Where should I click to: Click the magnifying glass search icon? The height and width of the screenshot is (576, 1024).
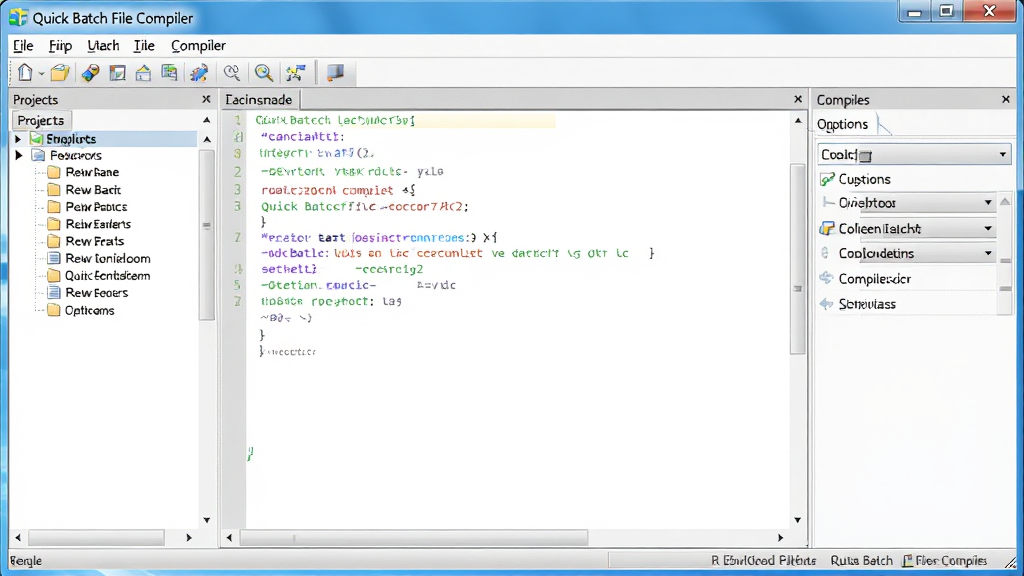coord(264,72)
